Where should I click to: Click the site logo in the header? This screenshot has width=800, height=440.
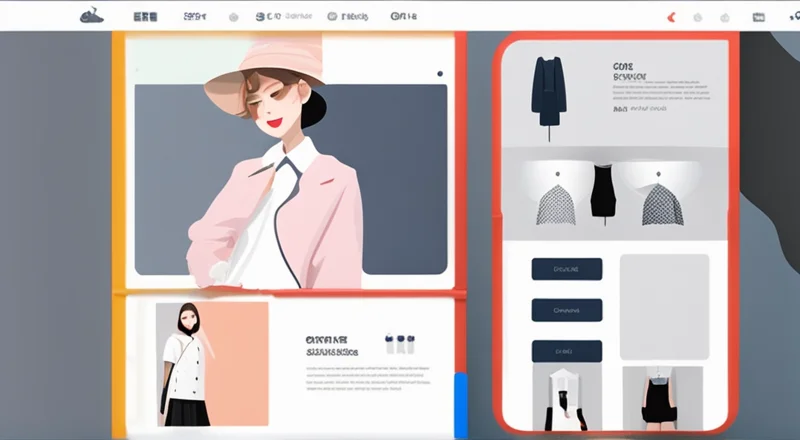pos(91,16)
